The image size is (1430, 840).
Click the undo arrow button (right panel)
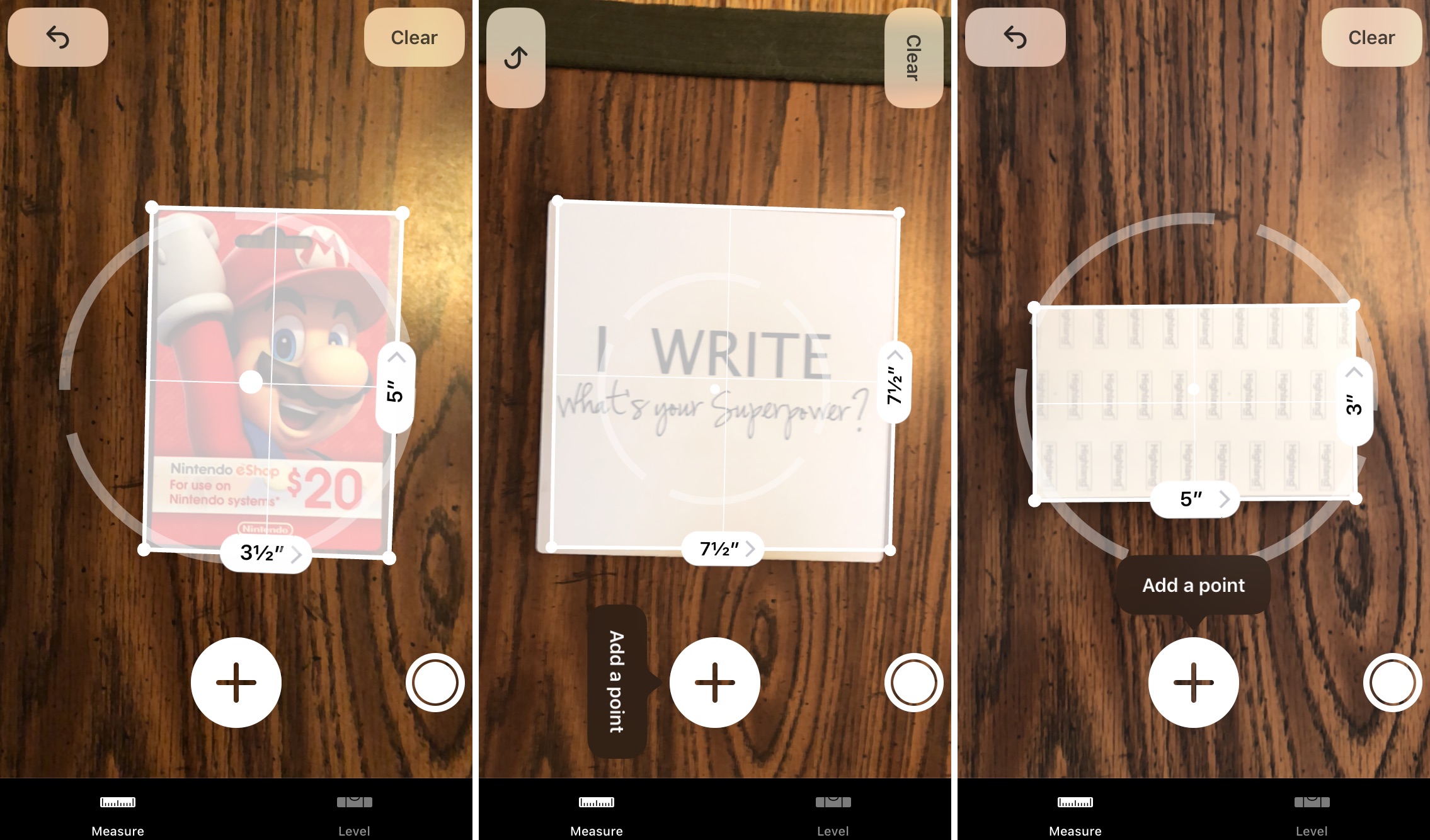(x=1011, y=38)
